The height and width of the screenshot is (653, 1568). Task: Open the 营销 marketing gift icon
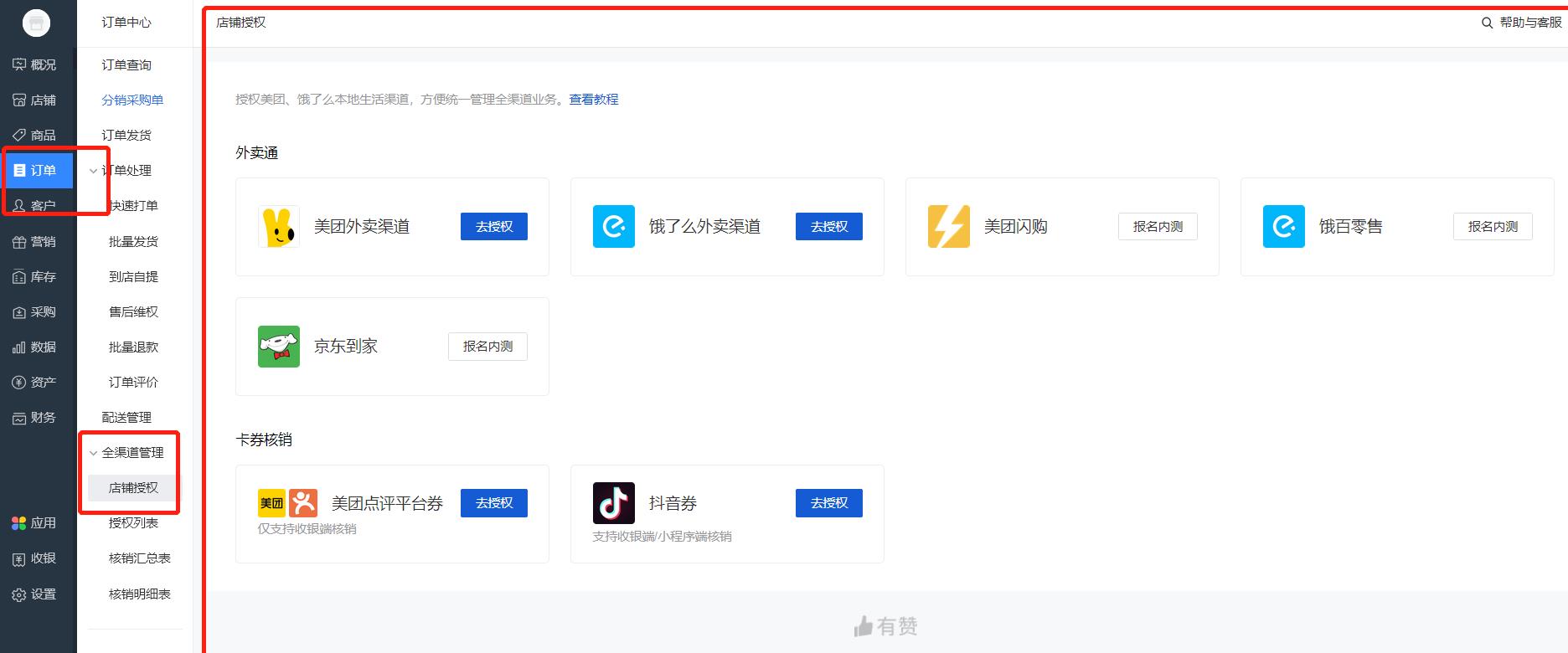(x=19, y=242)
